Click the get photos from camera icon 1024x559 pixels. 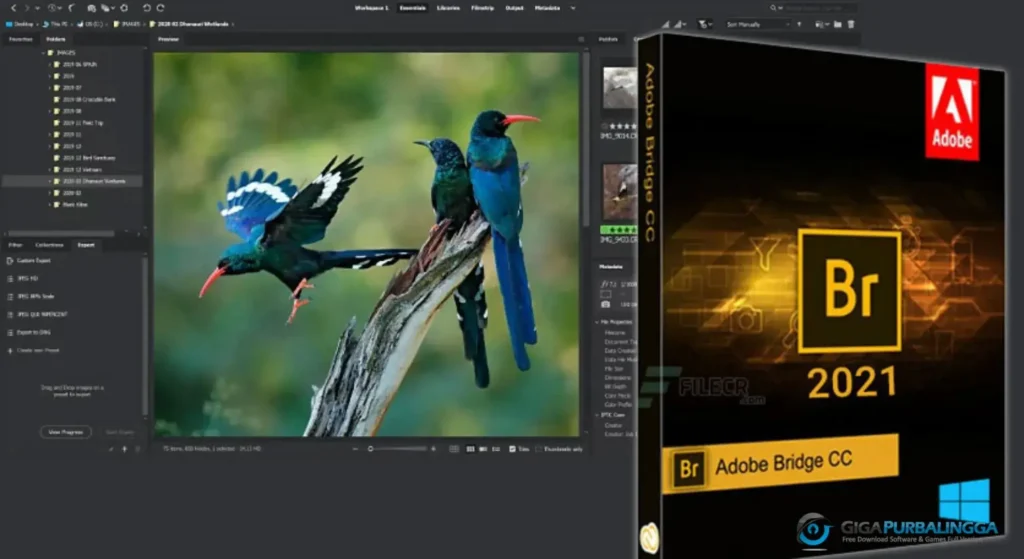pos(91,8)
